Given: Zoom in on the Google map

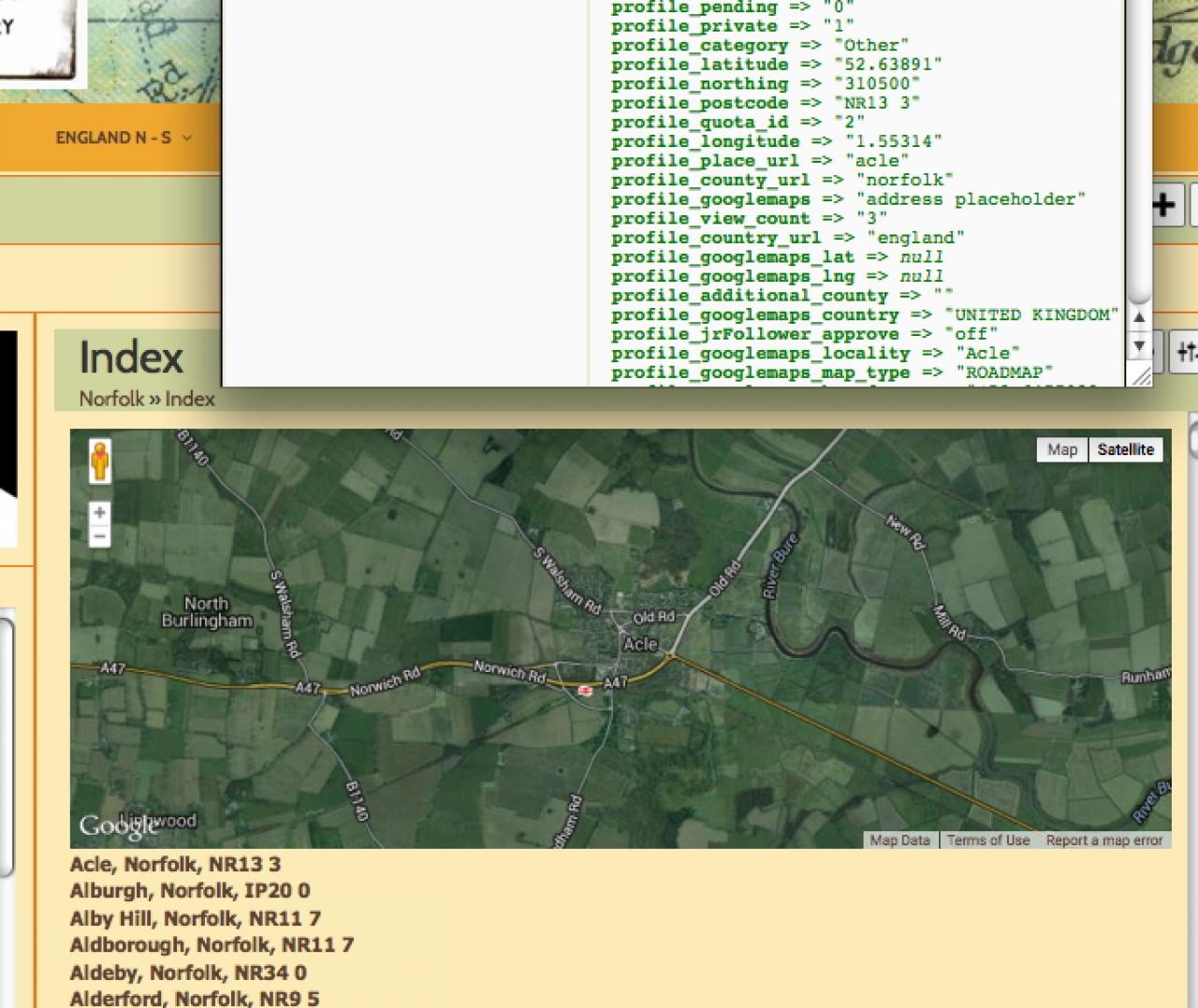Looking at the screenshot, I should 99,513.
